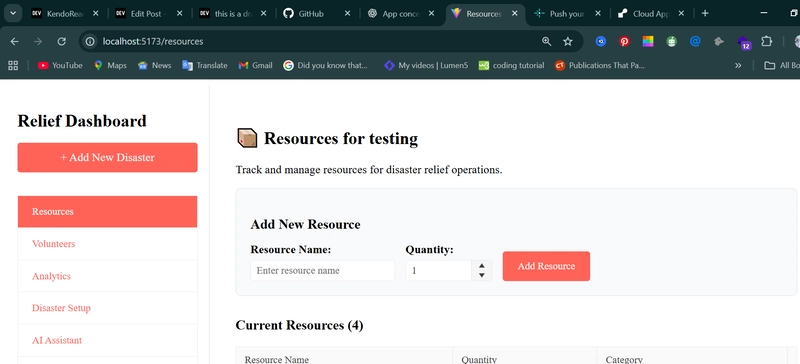
Task: Open the Maps bookmark
Action: click(110, 65)
